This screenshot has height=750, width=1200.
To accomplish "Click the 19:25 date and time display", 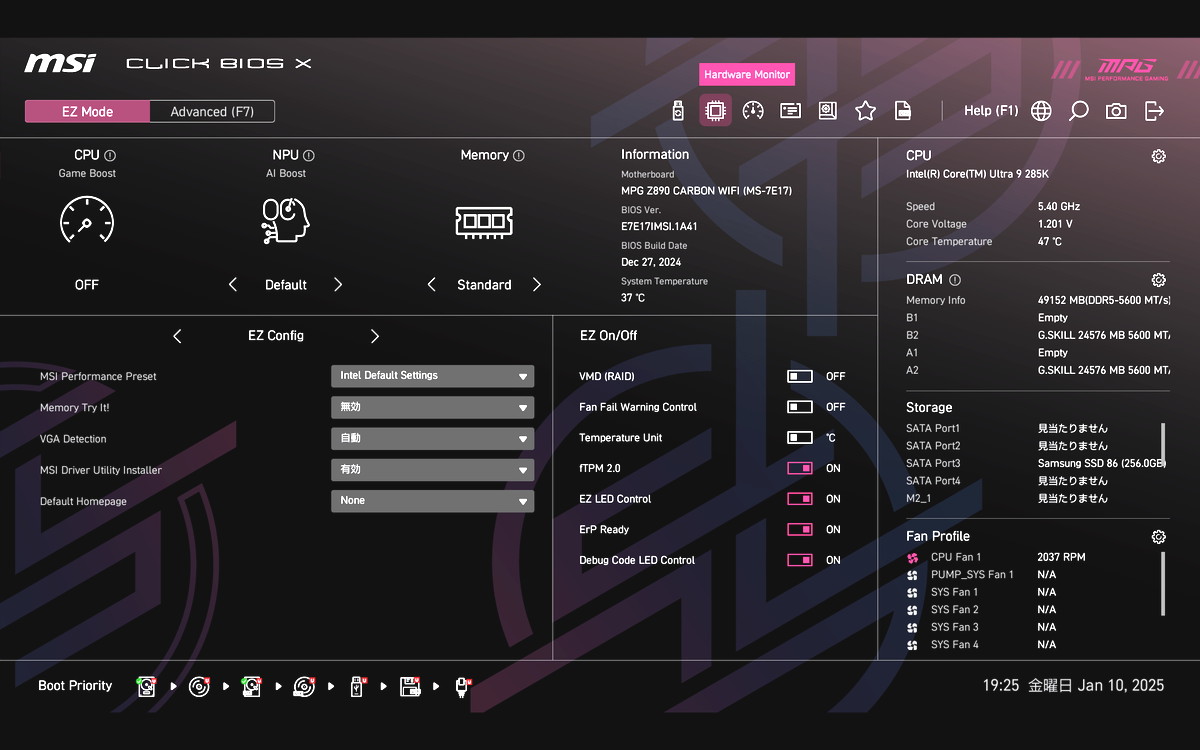I will pyautogui.click(x=1073, y=686).
